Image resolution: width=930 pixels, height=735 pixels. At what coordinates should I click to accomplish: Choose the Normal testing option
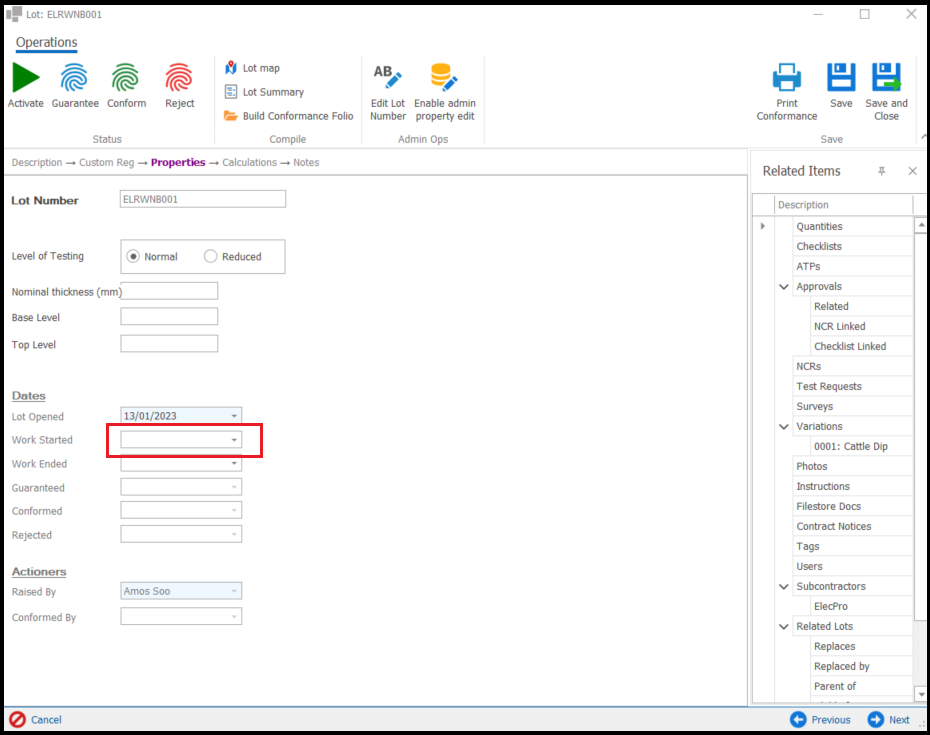click(x=135, y=256)
